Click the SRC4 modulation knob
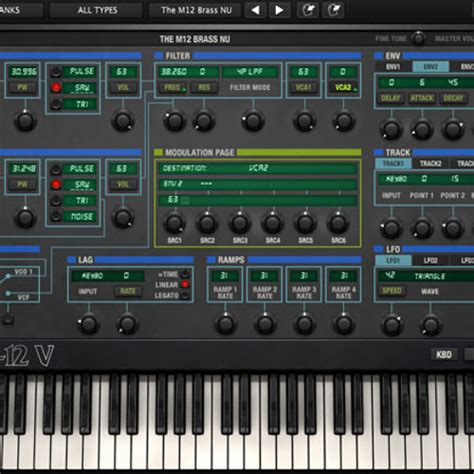This screenshot has width=474, height=474. coord(272,223)
